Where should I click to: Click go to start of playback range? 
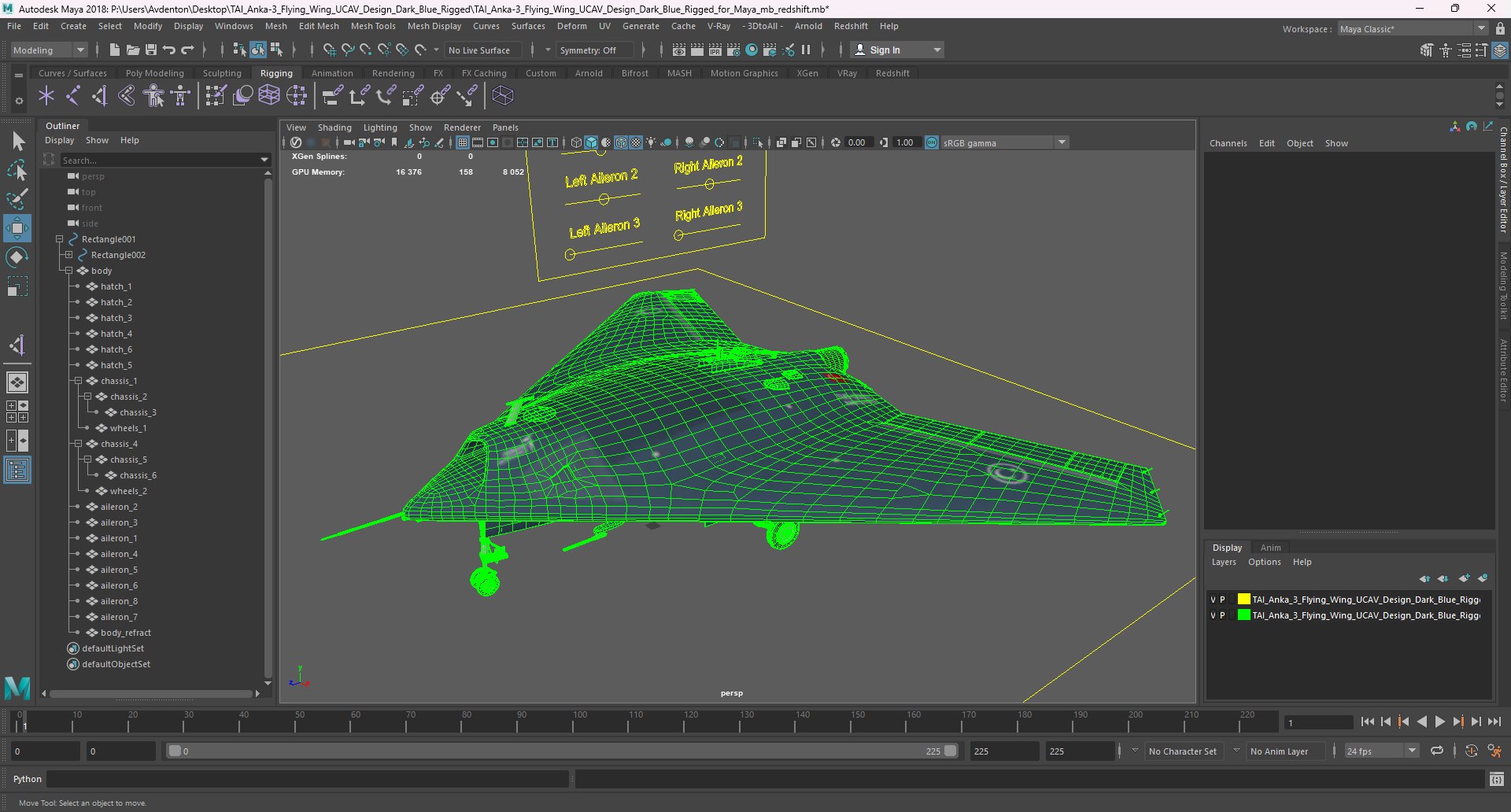tap(1367, 722)
